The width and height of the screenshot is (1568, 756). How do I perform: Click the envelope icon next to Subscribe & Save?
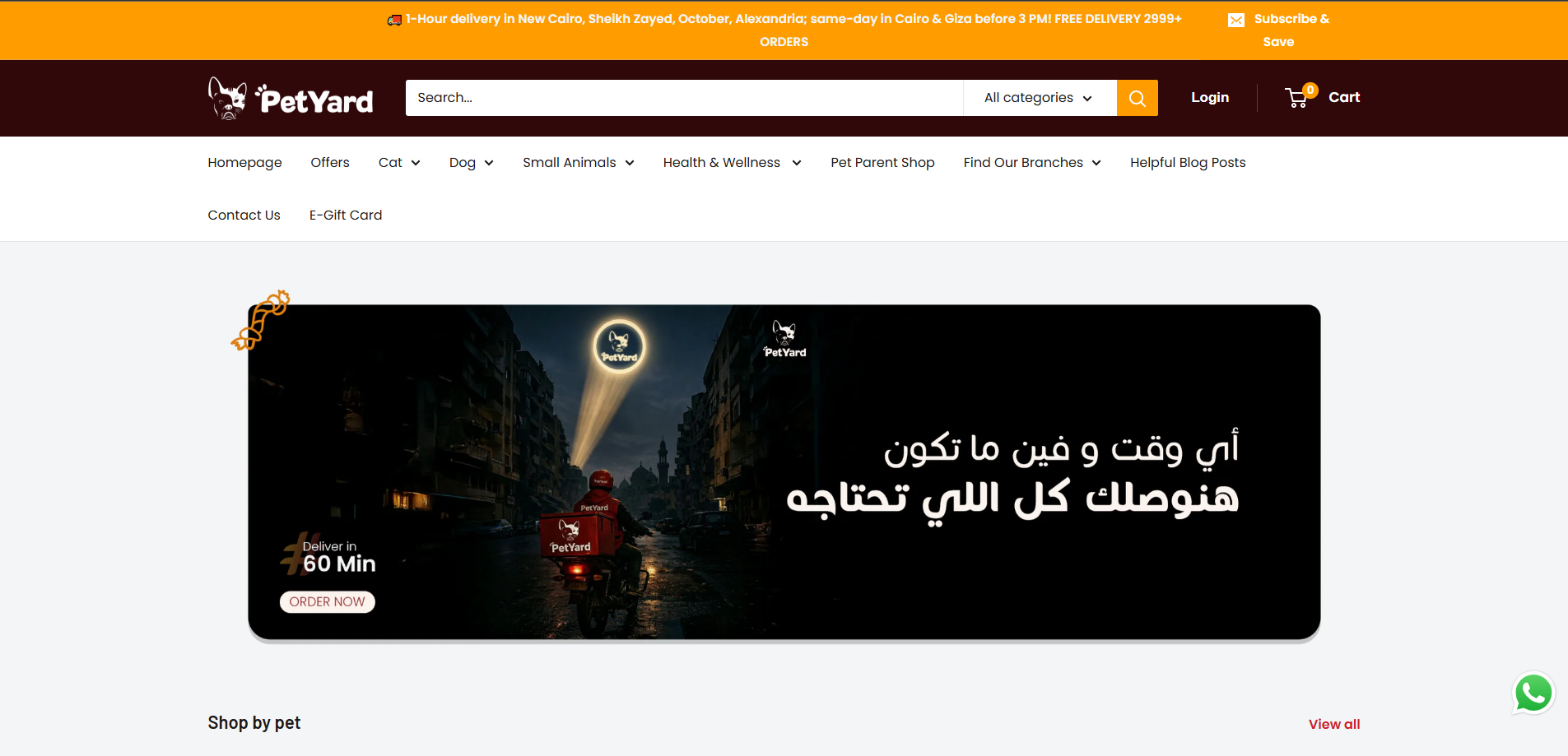(1235, 18)
